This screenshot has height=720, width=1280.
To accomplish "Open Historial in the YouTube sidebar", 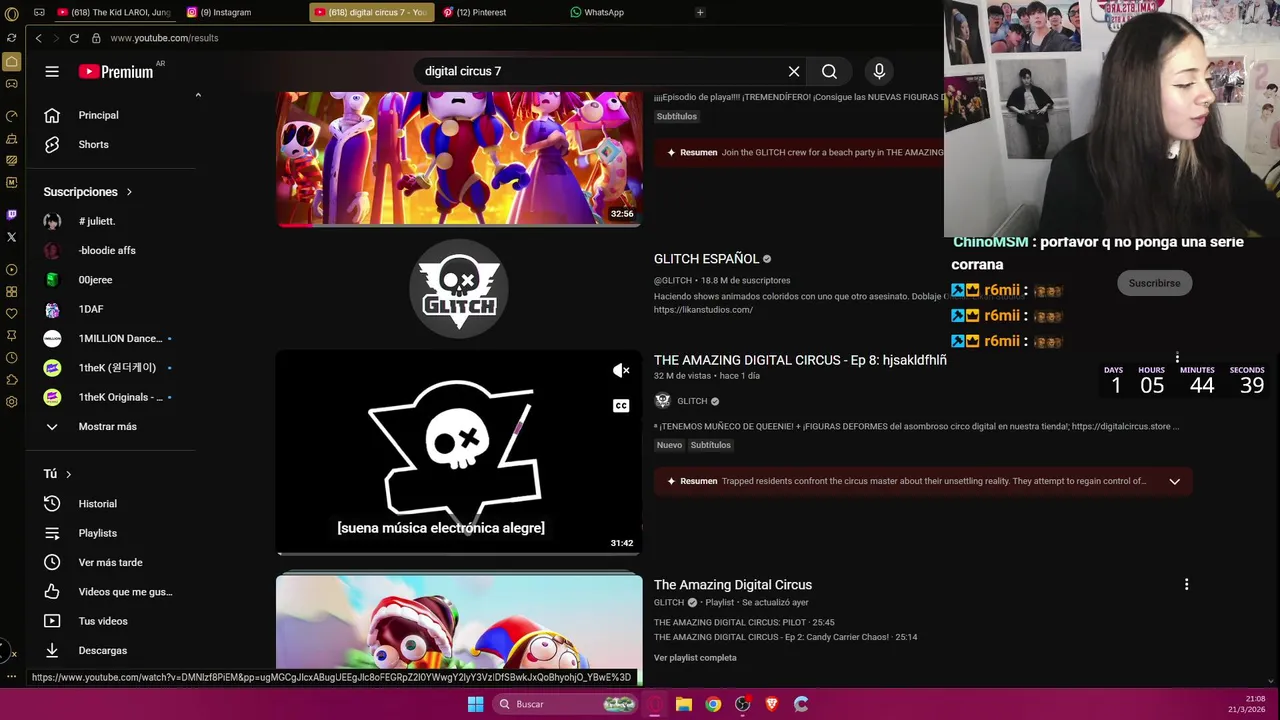I will (x=97, y=504).
